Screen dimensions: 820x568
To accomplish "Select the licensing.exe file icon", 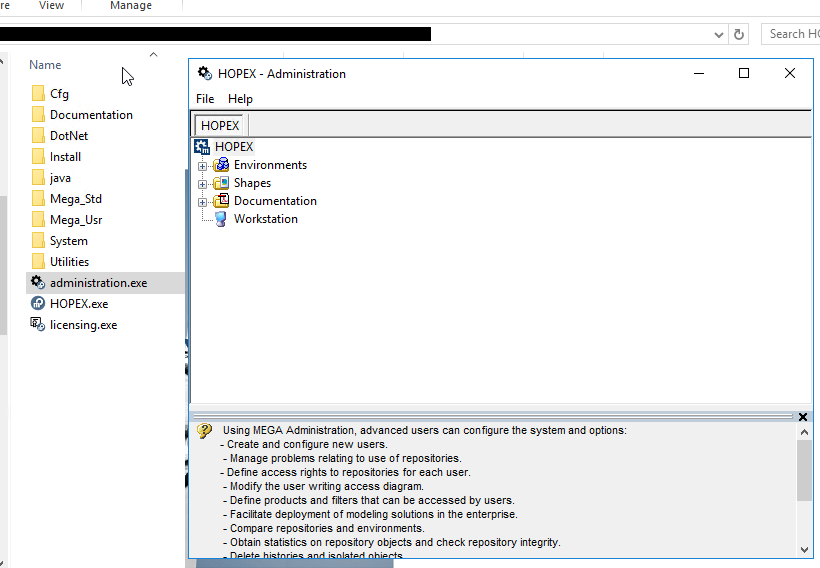I will tap(38, 325).
